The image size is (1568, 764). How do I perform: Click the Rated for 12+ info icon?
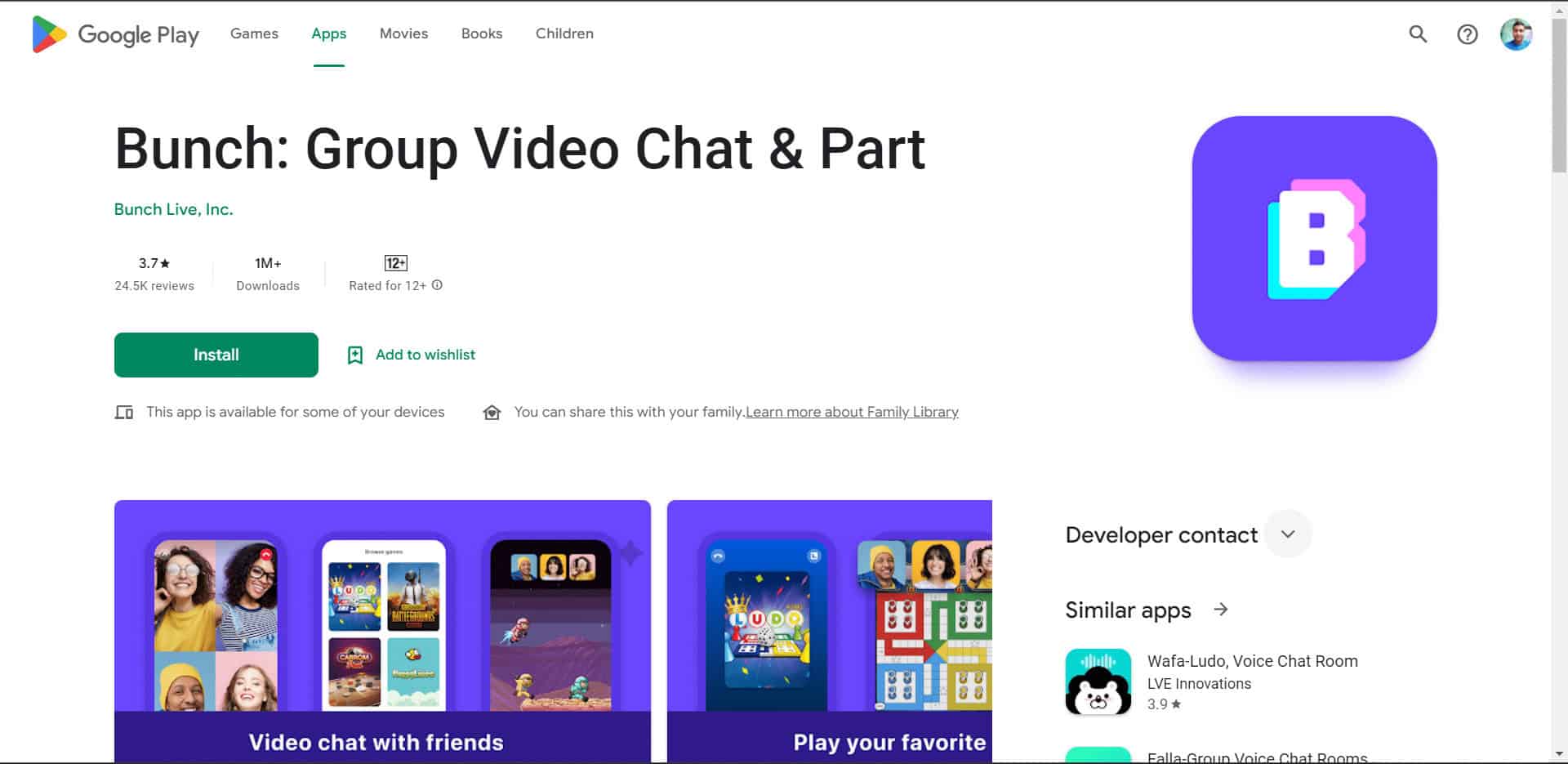438,285
